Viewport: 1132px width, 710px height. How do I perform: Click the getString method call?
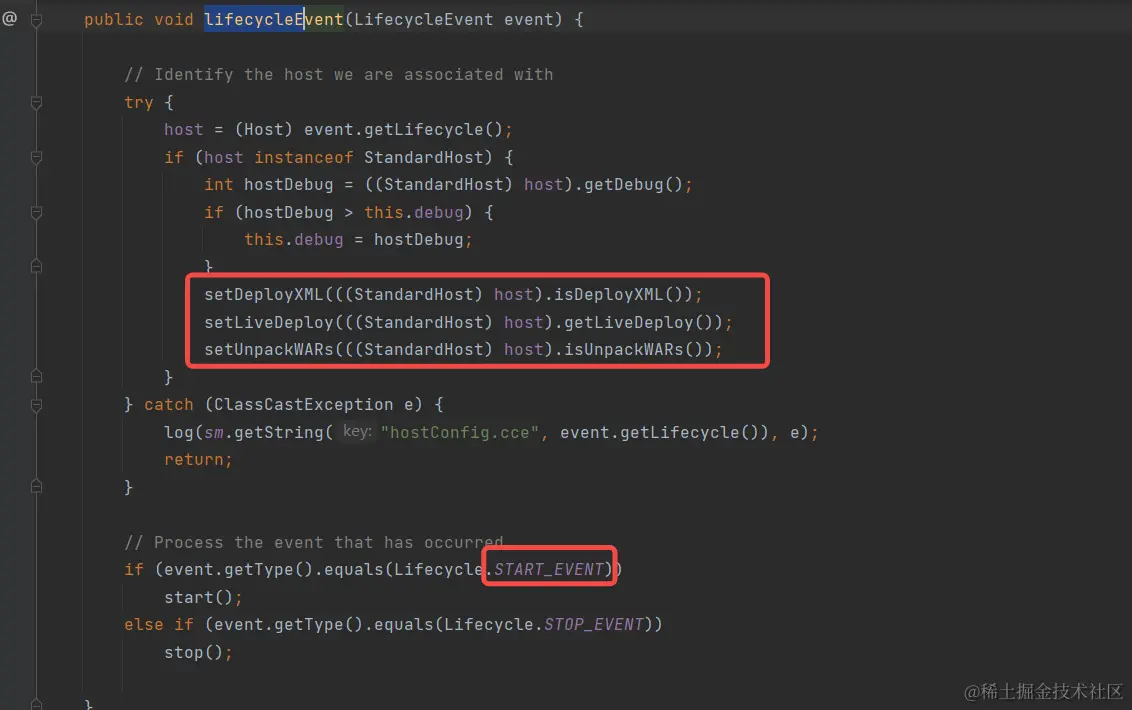(278, 432)
